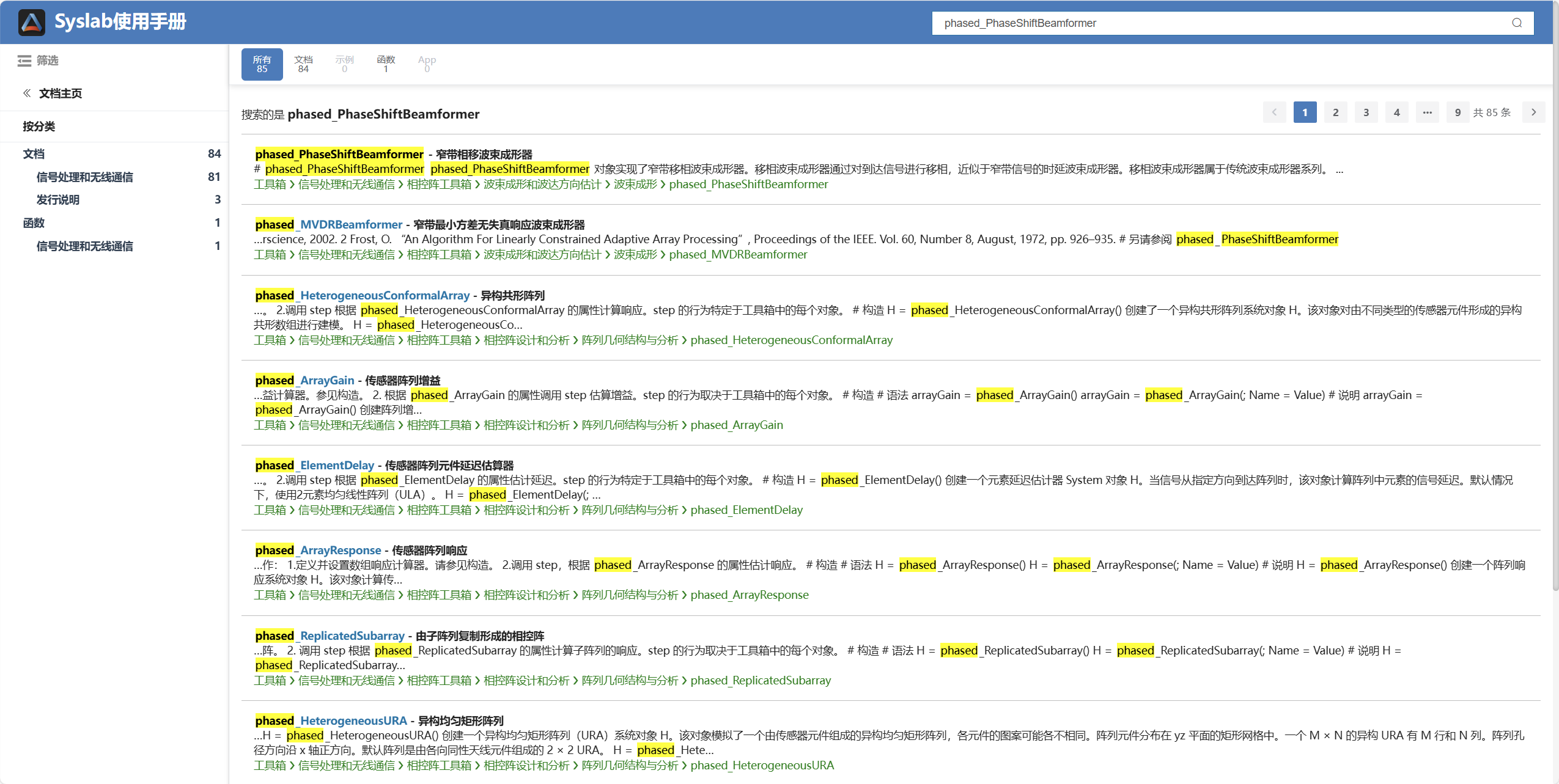Click the 筛选 filter label
The width and height of the screenshot is (1559, 784).
pyautogui.click(x=48, y=60)
